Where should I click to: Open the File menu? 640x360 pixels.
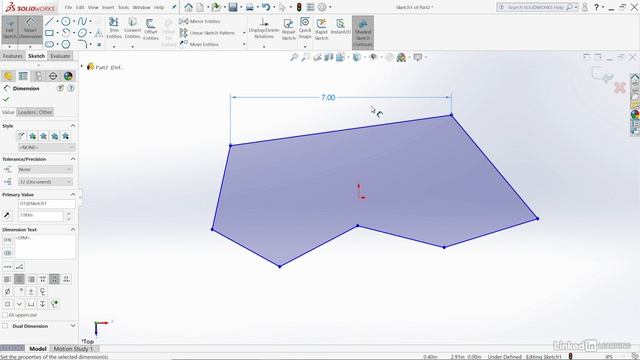coord(68,7)
